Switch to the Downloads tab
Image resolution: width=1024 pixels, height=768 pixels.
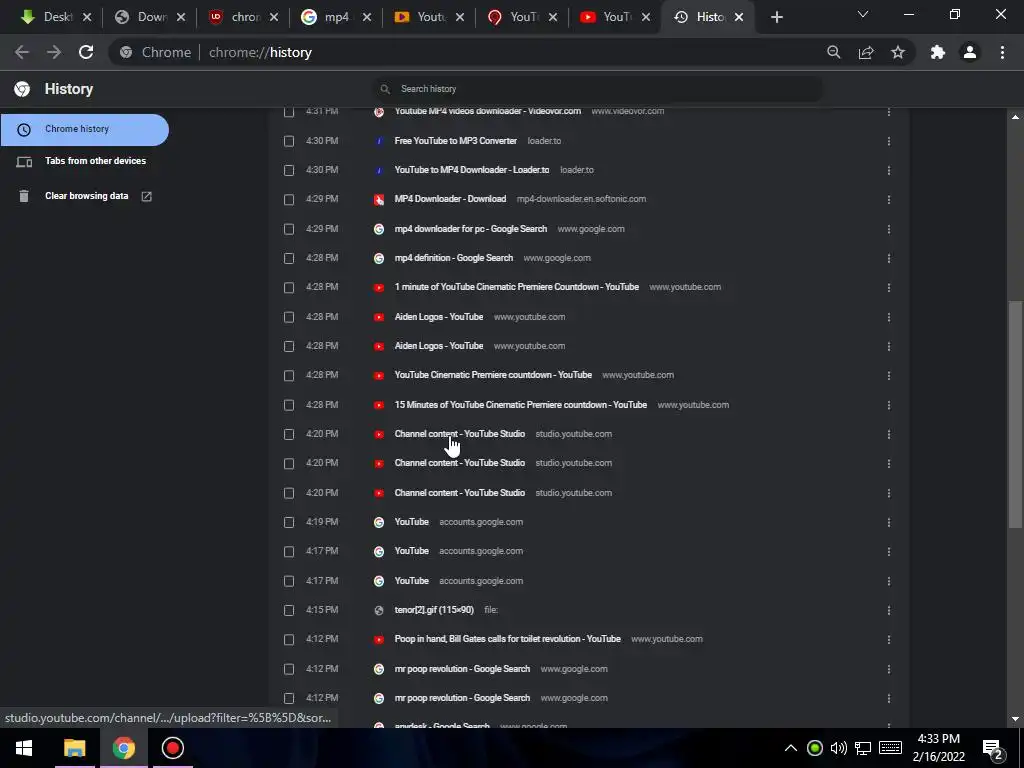(x=150, y=18)
